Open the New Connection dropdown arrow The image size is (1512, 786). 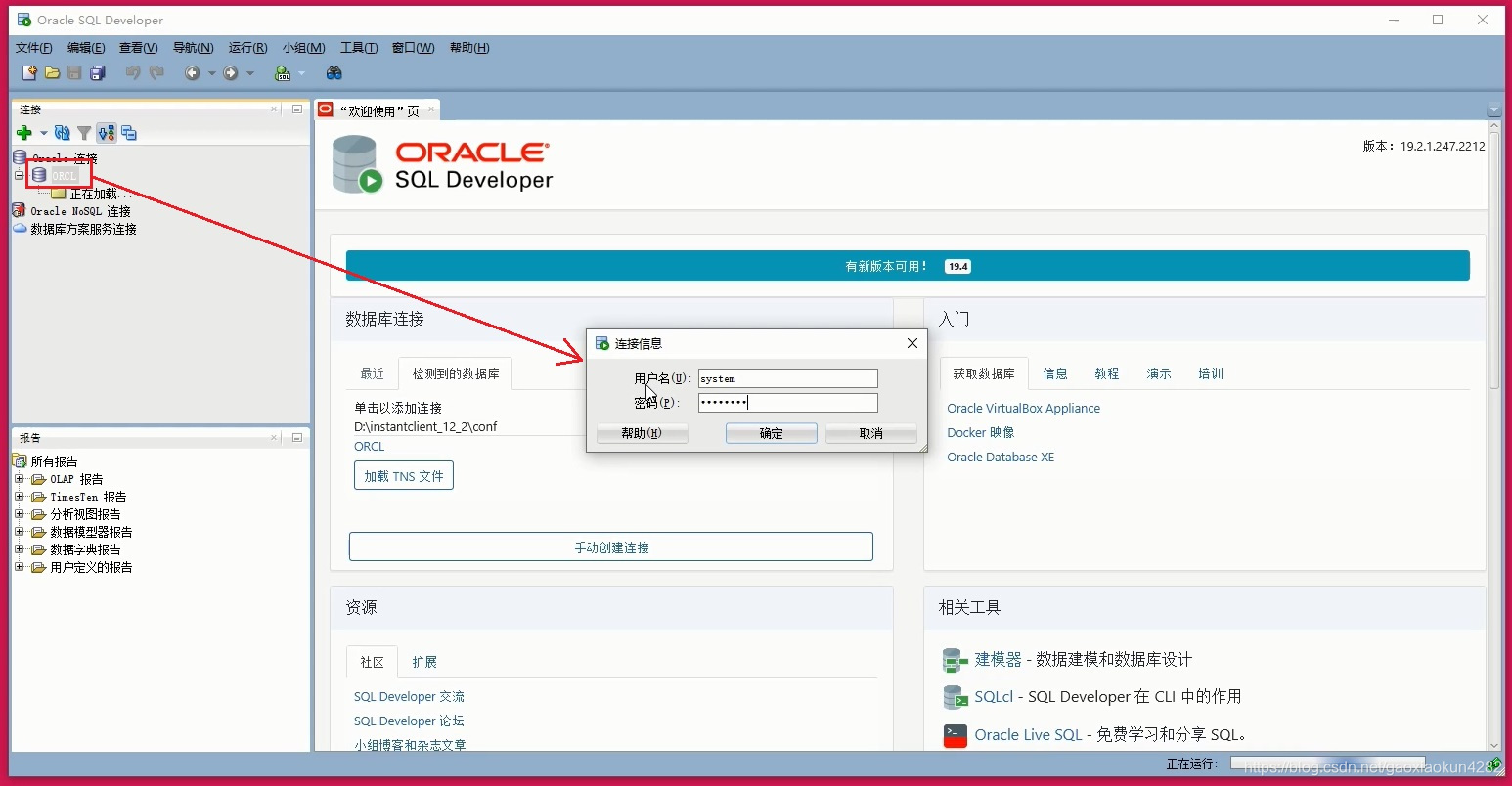(x=43, y=133)
